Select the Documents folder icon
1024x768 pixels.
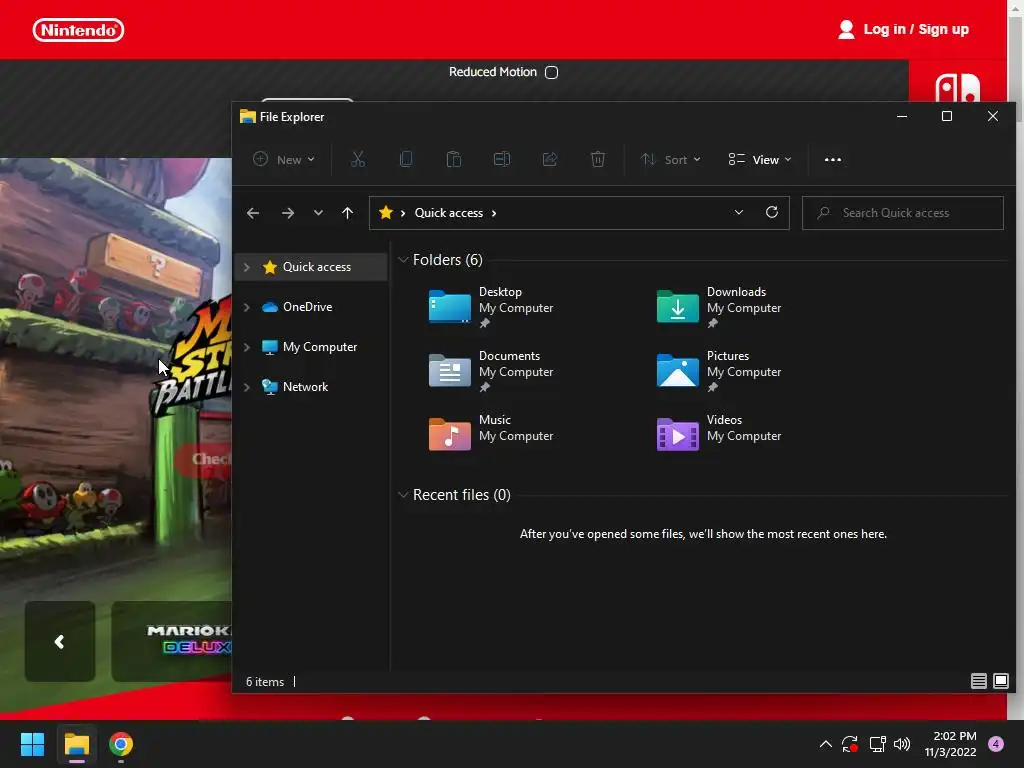(449, 370)
